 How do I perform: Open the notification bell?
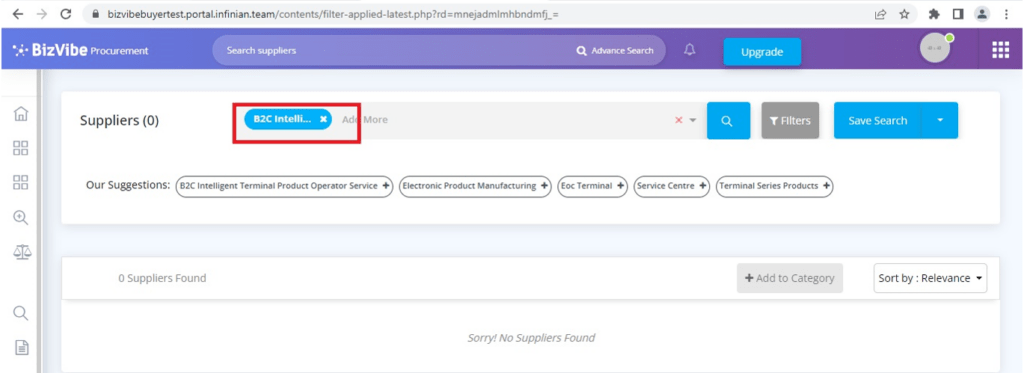[690, 50]
